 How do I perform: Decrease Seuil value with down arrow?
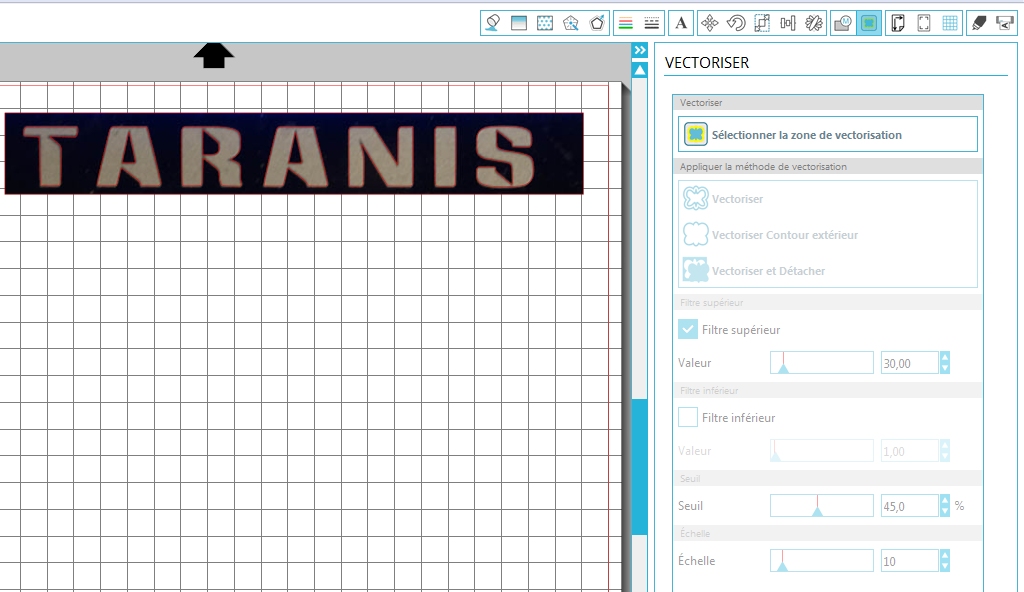945,512
